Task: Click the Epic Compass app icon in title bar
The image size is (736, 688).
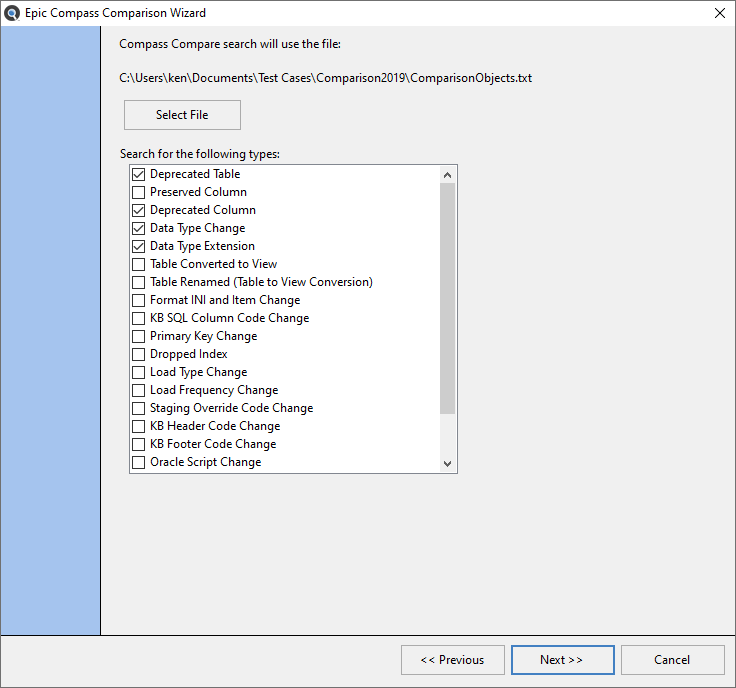Action: click(12, 13)
